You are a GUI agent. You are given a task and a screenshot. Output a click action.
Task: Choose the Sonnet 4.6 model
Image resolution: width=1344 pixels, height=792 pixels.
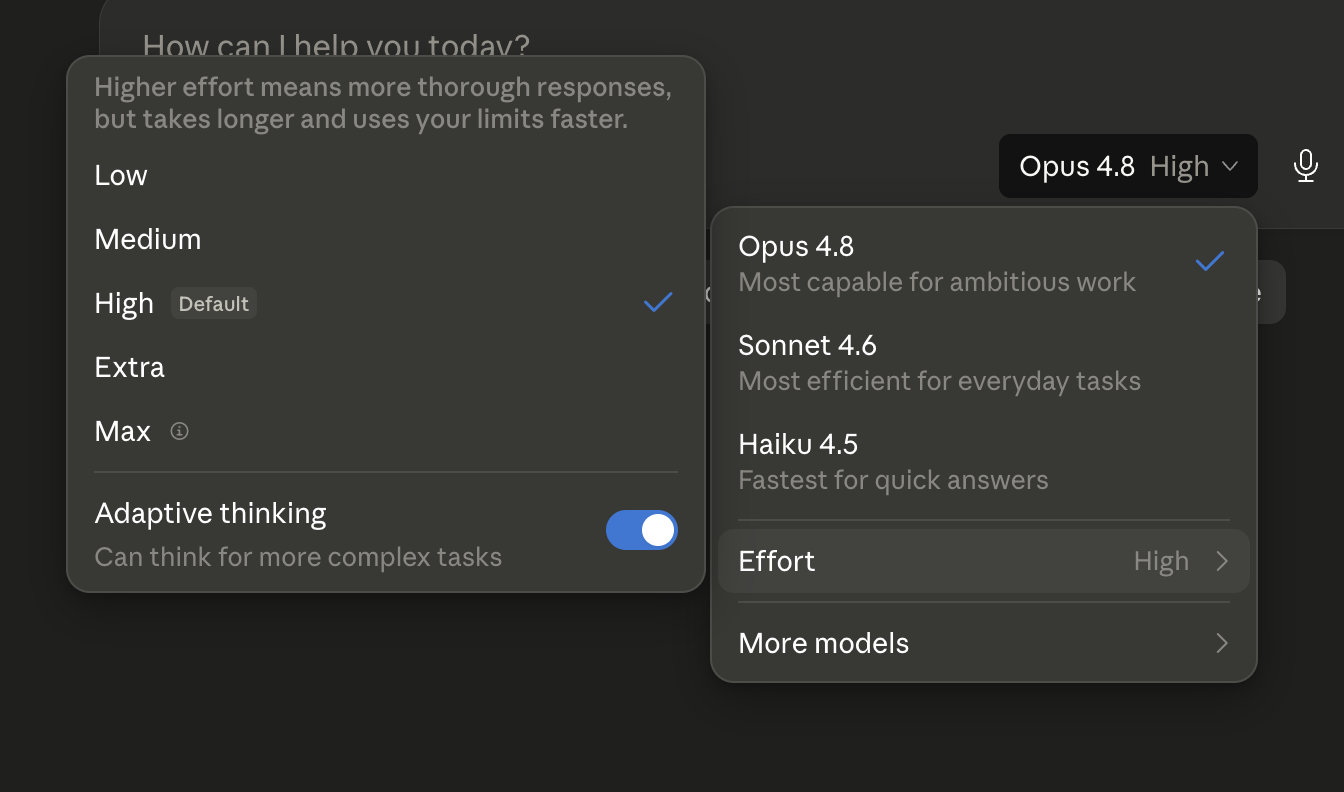[x=984, y=363]
